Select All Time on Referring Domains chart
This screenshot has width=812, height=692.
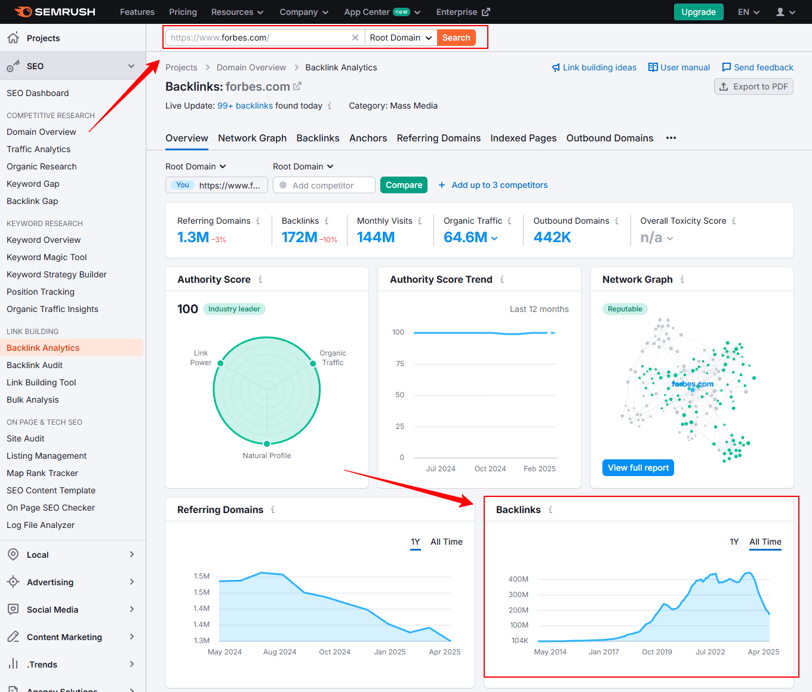pos(446,542)
